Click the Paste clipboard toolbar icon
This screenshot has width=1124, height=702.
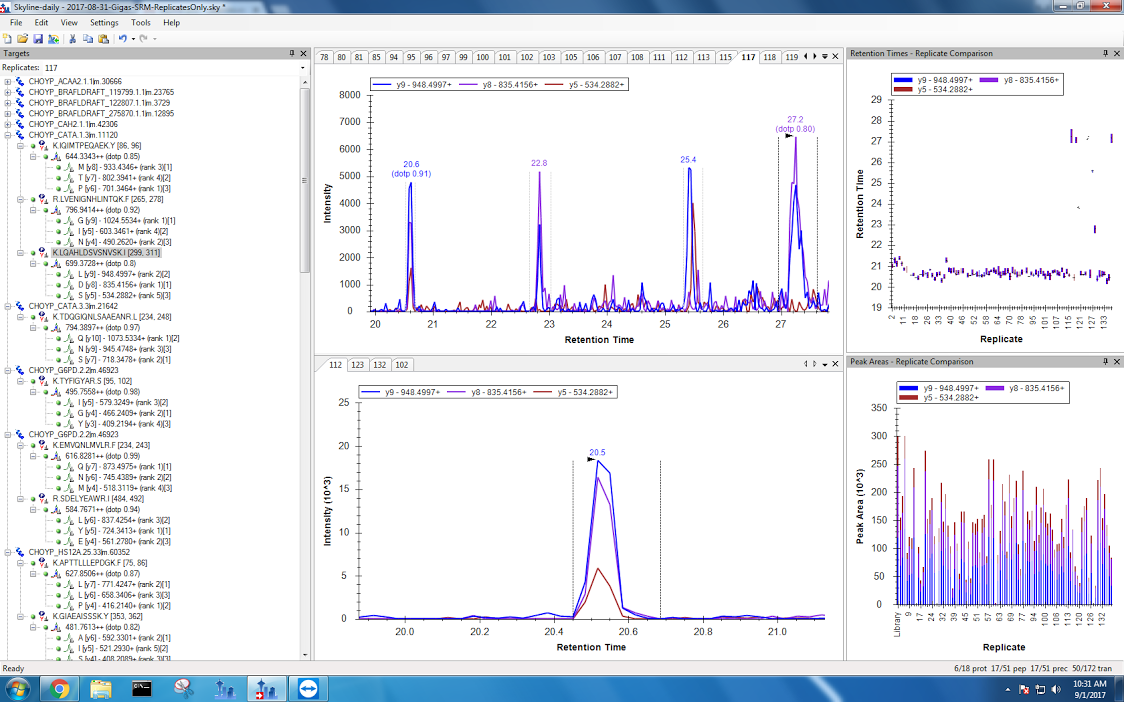tap(103, 38)
